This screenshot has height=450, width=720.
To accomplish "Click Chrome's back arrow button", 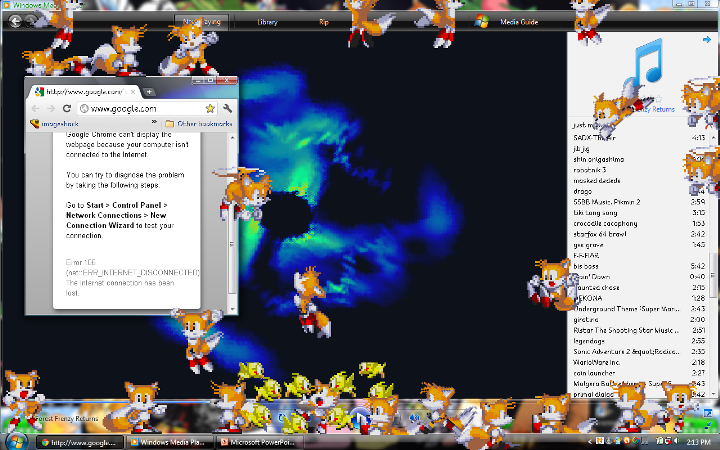I will pyautogui.click(x=35, y=108).
